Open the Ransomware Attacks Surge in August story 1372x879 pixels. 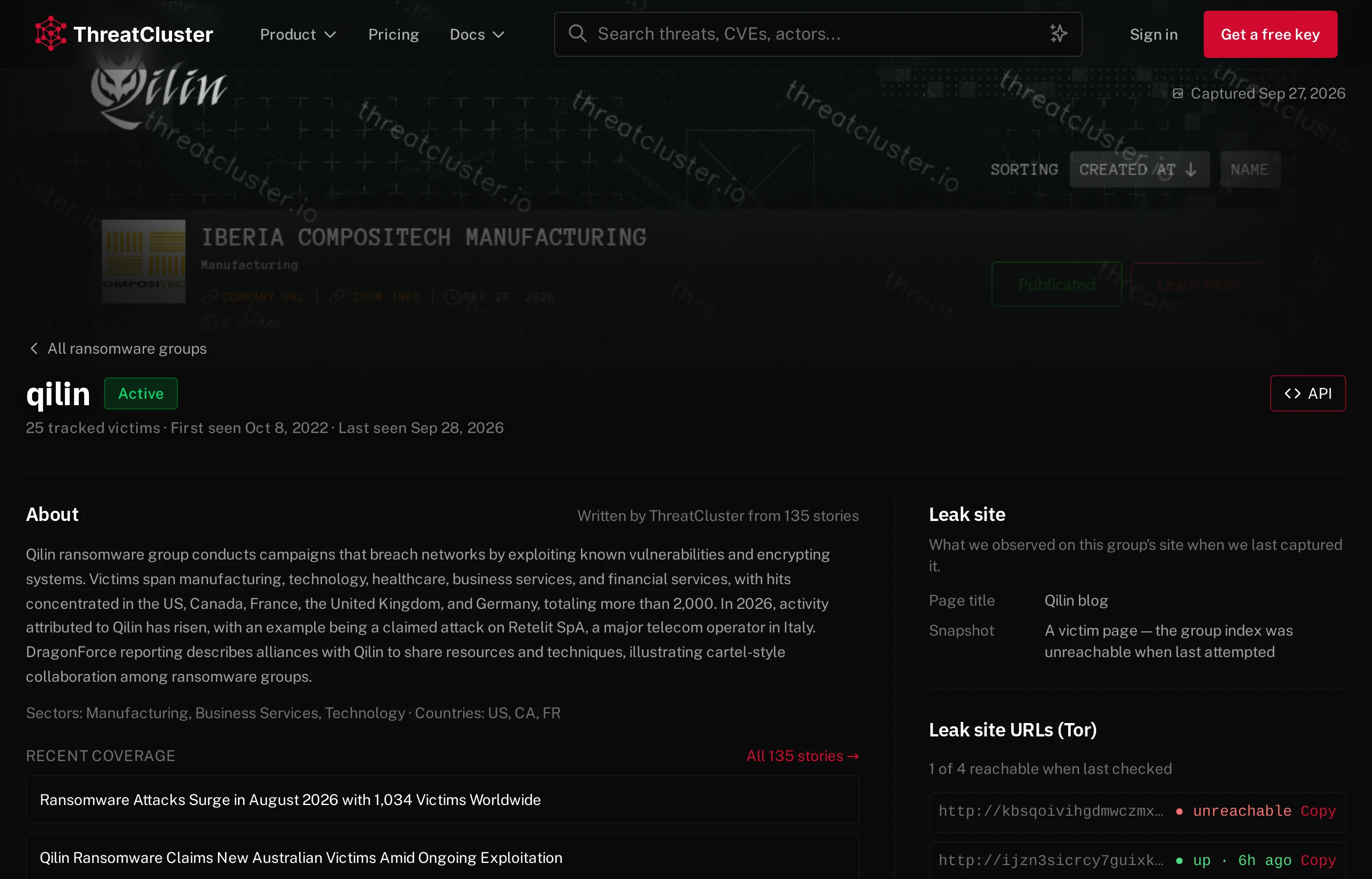coord(442,800)
